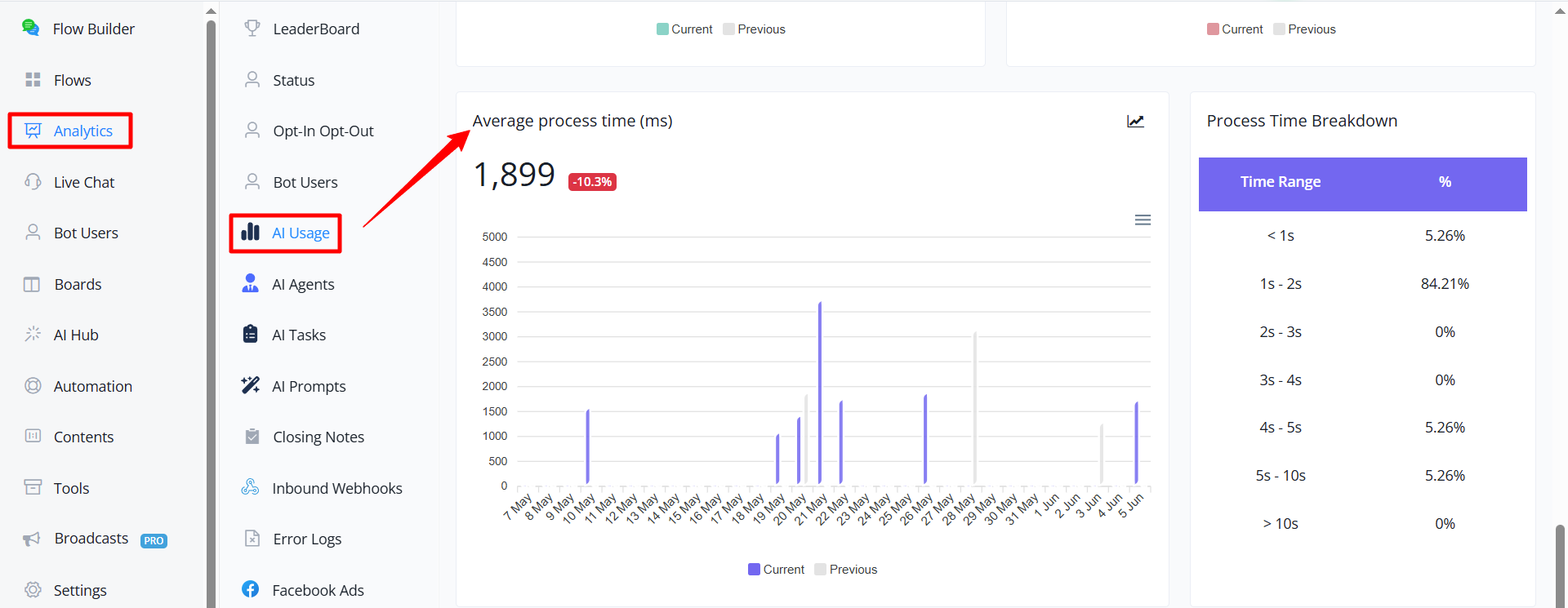Click the sidebar vertical scrollbar
Screen dimensions: 1568x608
click(x=211, y=310)
